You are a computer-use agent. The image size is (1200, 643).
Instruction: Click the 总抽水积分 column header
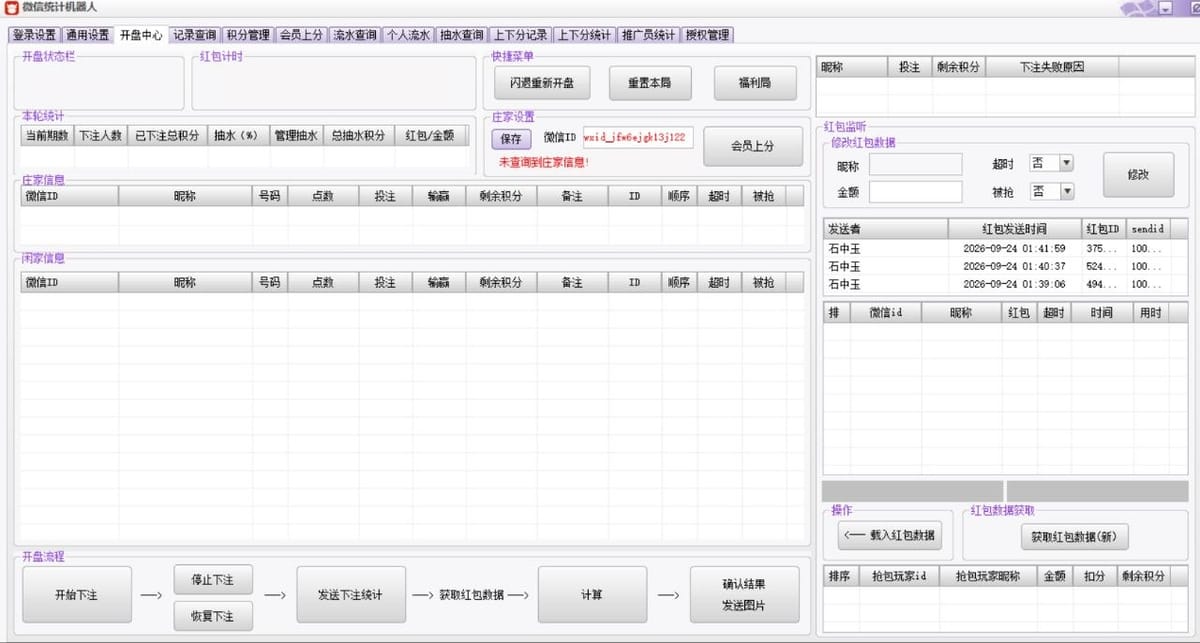[x=359, y=136]
